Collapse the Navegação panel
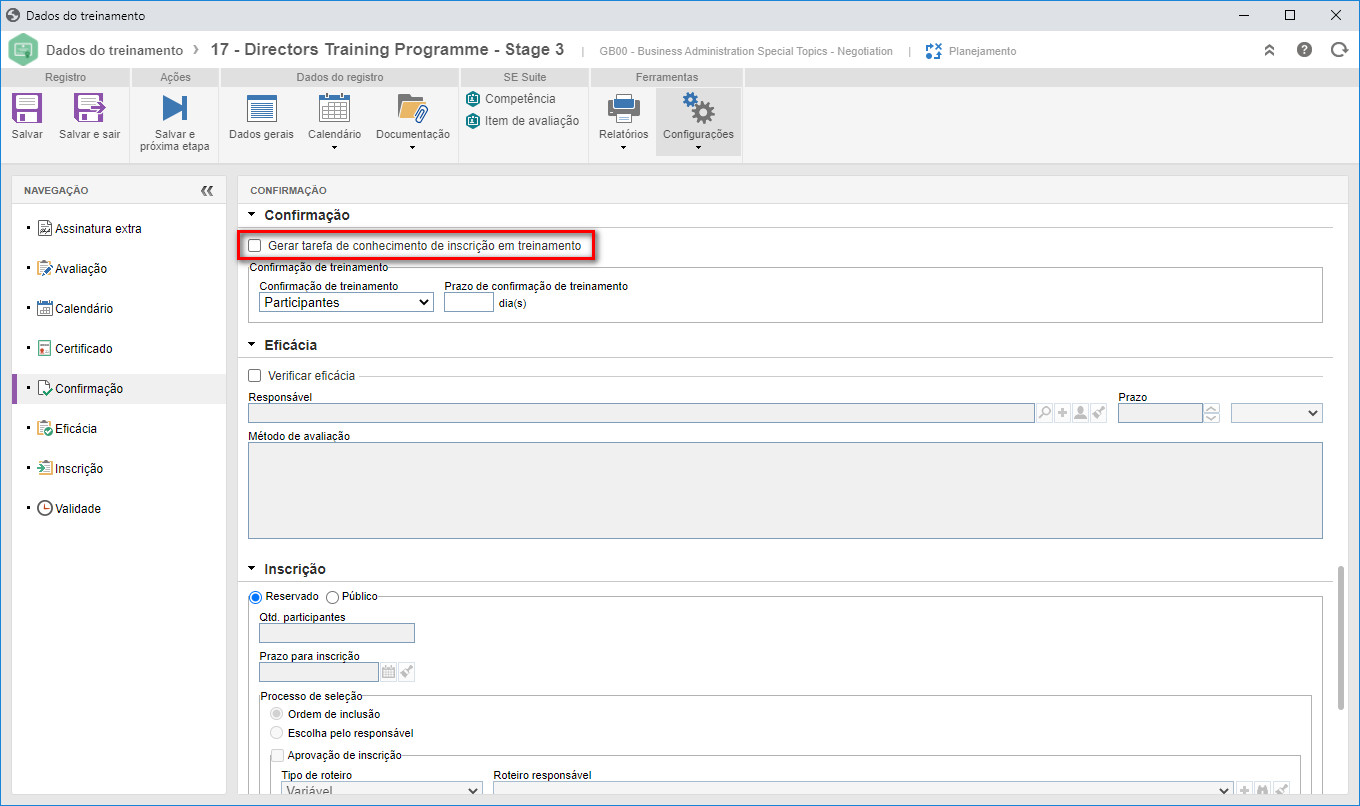 [207, 190]
